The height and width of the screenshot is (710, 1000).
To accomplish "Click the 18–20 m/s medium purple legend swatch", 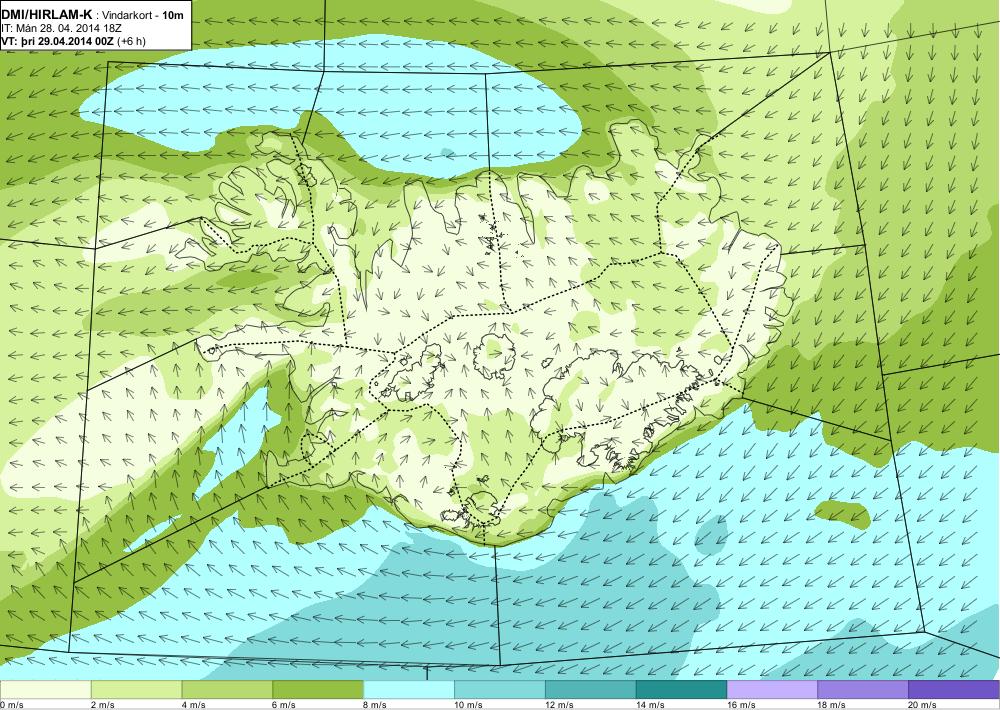I will [x=864, y=690].
